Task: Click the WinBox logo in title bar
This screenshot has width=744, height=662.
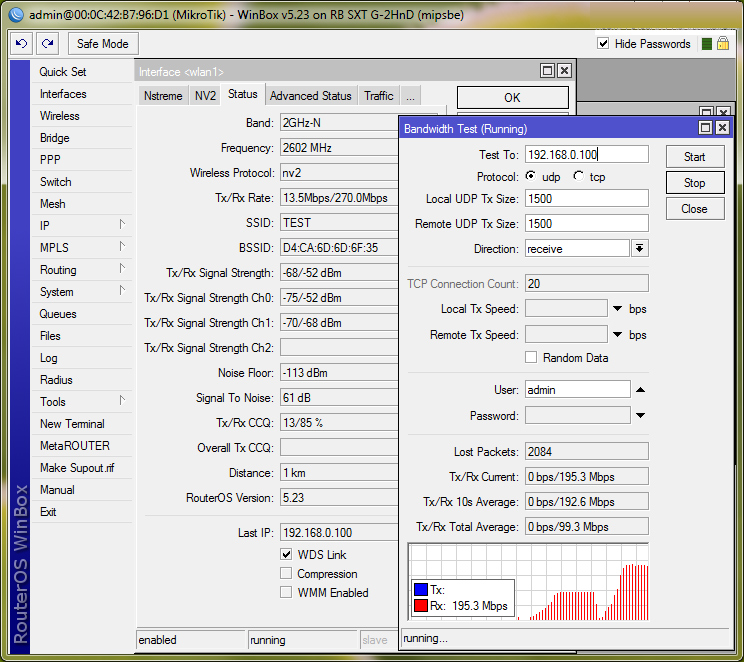Action: pyautogui.click(x=16, y=15)
